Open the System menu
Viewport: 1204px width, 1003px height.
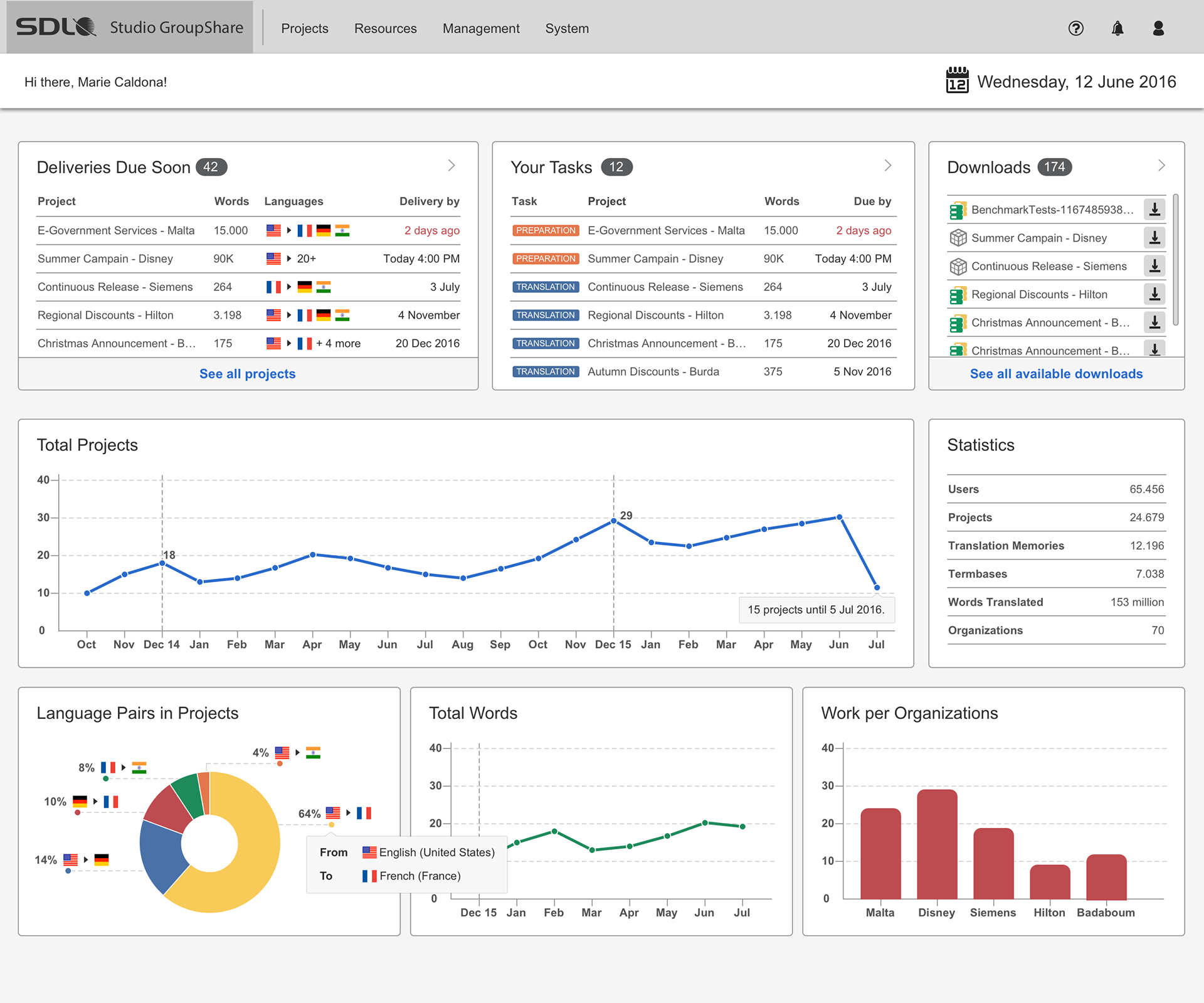[567, 28]
